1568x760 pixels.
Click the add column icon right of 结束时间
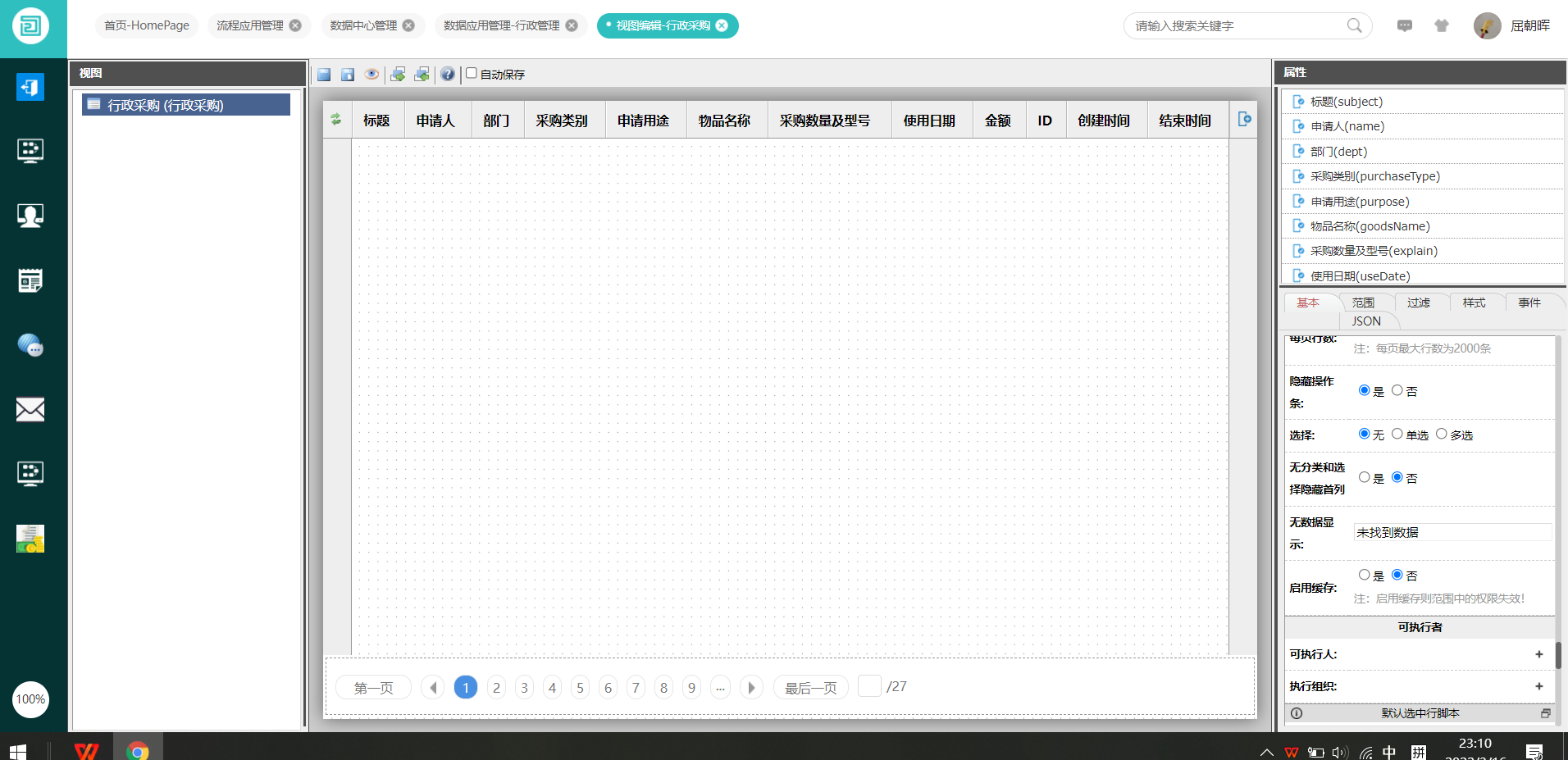coord(1244,120)
